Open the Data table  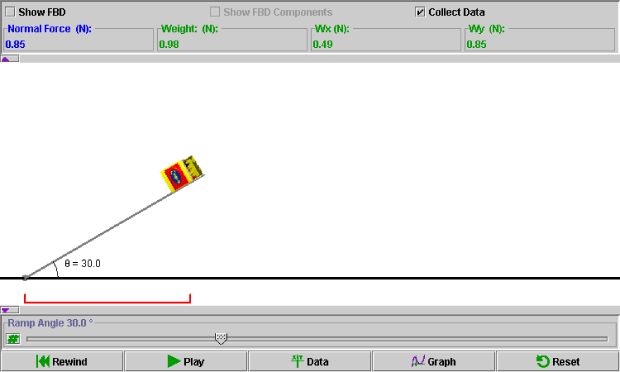[310, 361]
